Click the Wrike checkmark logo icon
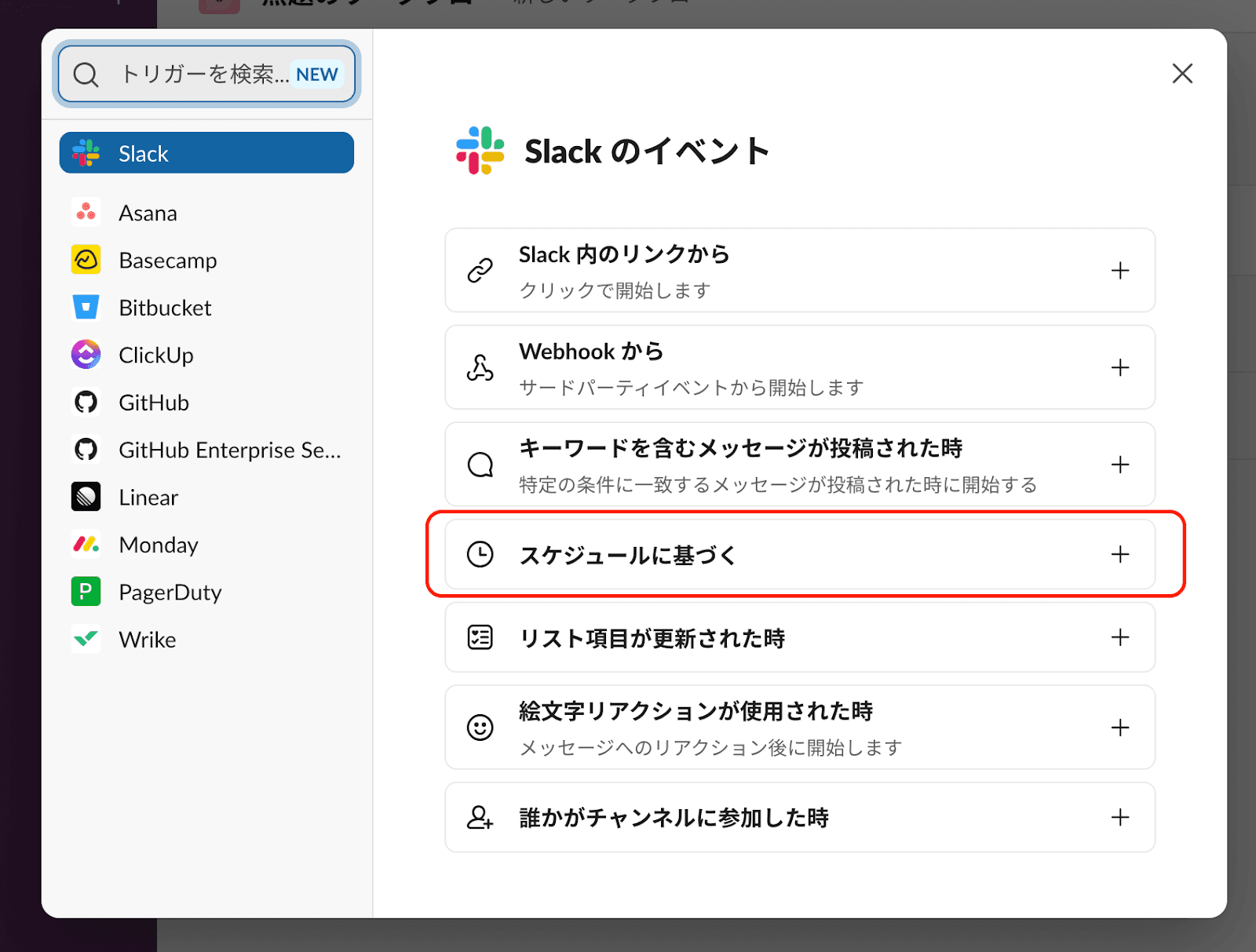The image size is (1256, 952). (86, 639)
